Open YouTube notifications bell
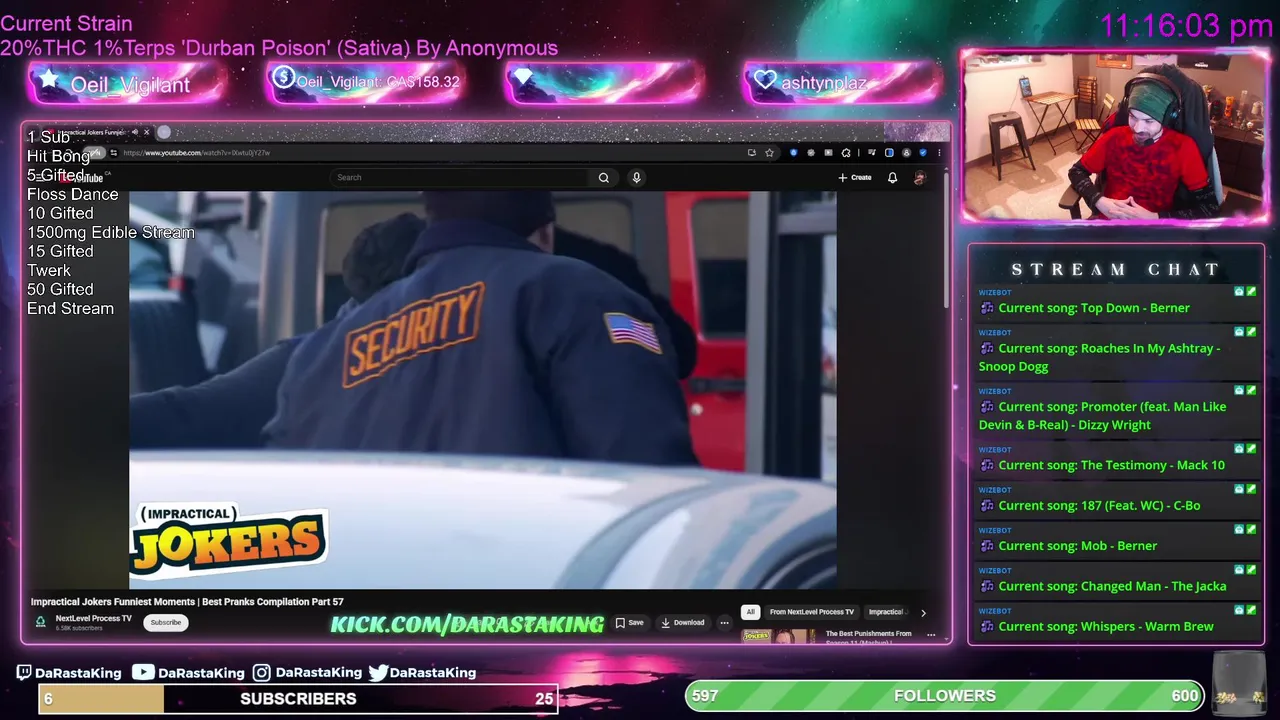This screenshot has width=1280, height=720. pyautogui.click(x=892, y=178)
